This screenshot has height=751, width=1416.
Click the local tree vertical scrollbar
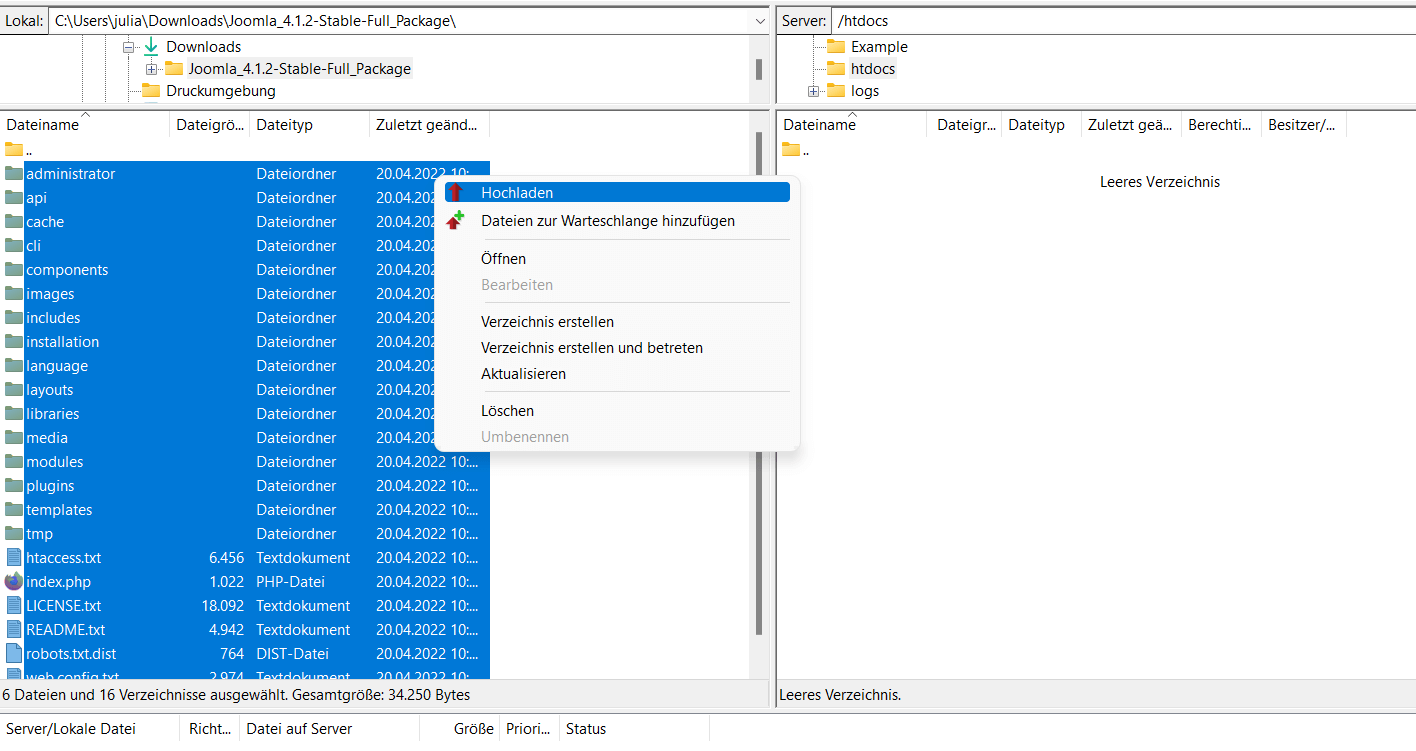759,69
